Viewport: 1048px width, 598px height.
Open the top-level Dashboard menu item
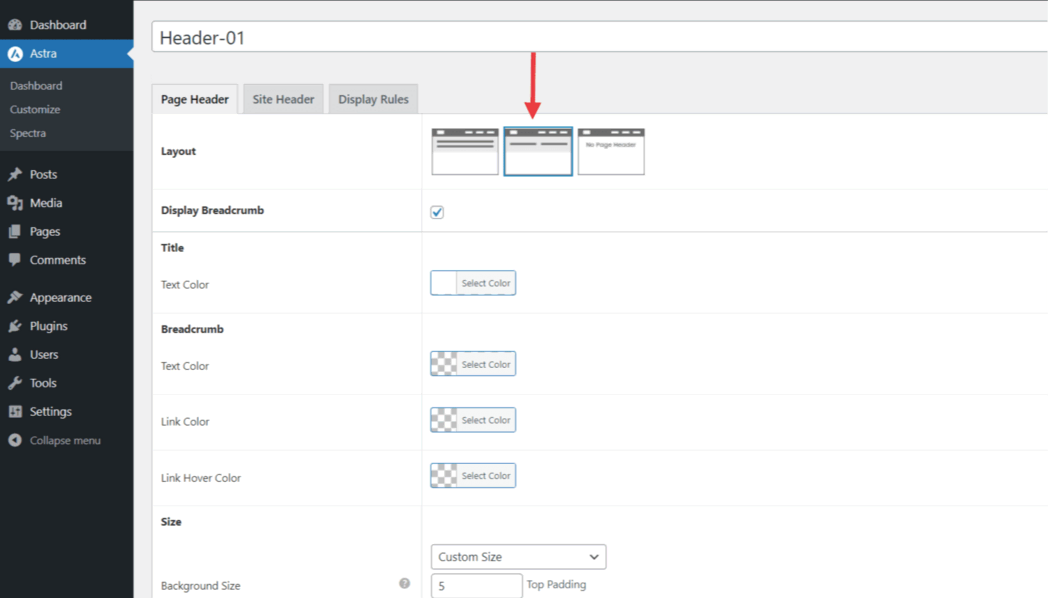point(67,25)
